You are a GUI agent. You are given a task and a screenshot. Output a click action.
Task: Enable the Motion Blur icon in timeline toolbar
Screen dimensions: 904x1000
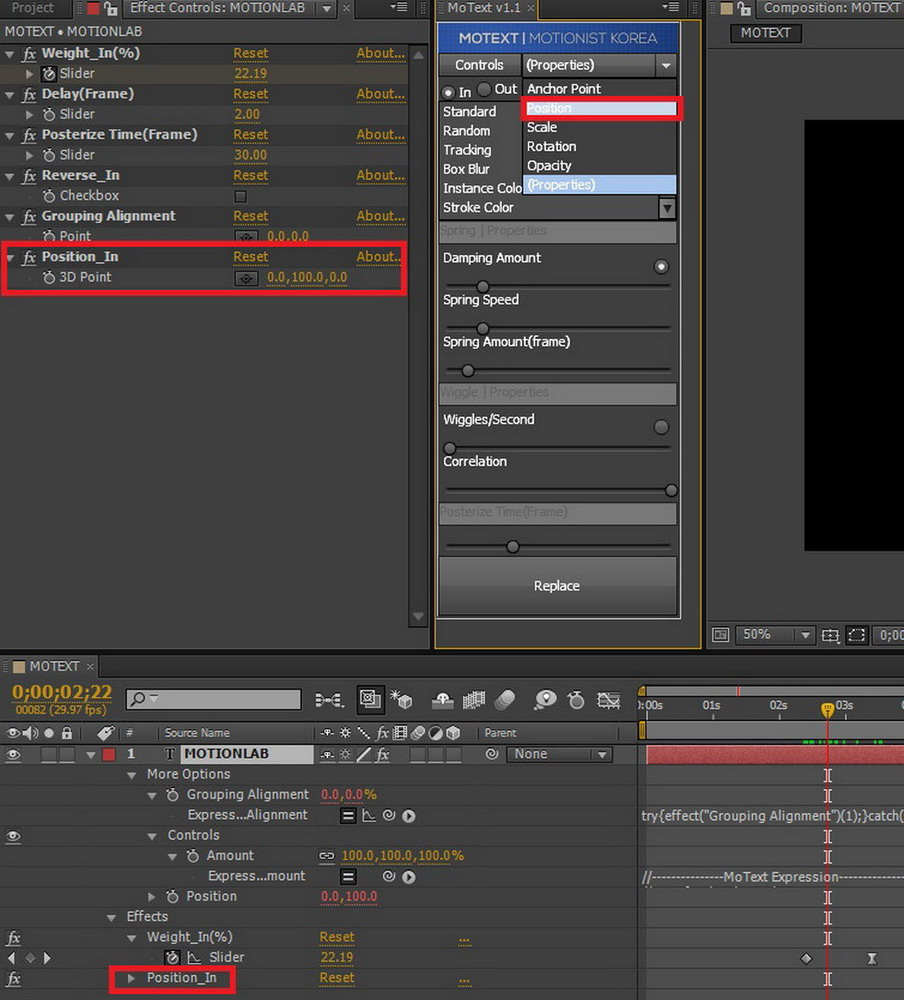click(x=505, y=700)
